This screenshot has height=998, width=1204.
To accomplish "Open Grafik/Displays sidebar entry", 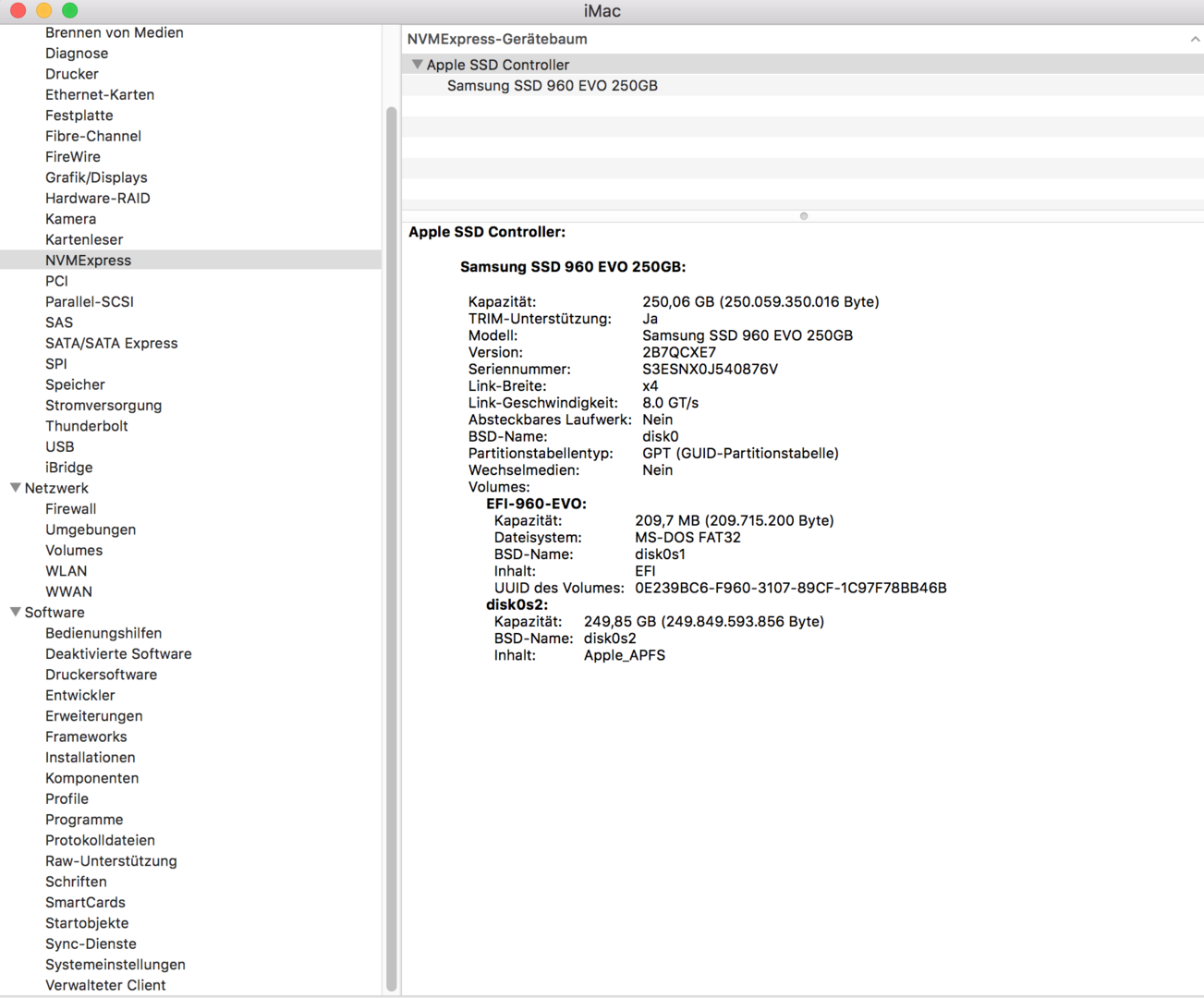I will 96,177.
